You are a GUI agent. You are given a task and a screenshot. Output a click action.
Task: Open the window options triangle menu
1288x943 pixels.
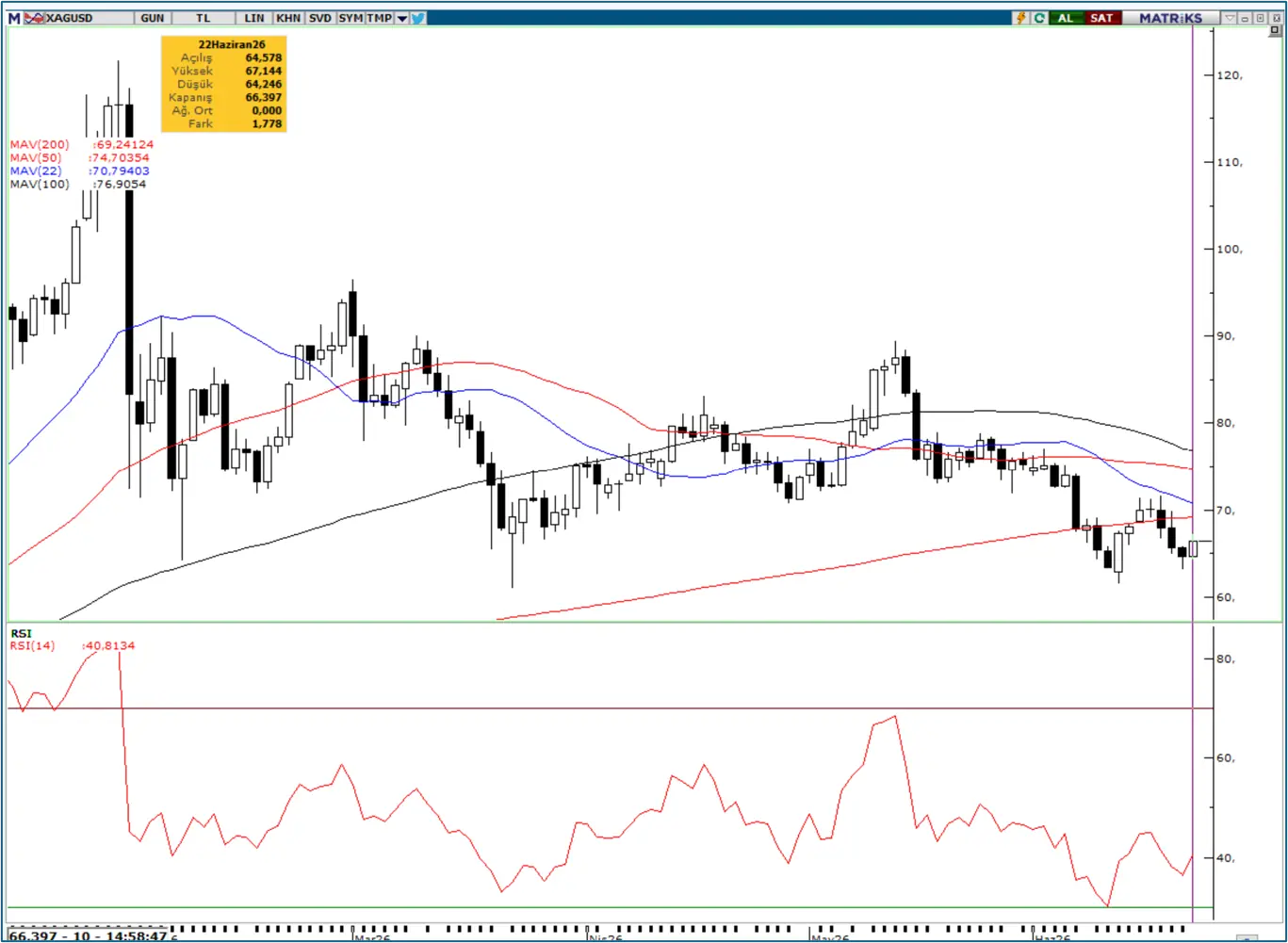pos(1231,18)
